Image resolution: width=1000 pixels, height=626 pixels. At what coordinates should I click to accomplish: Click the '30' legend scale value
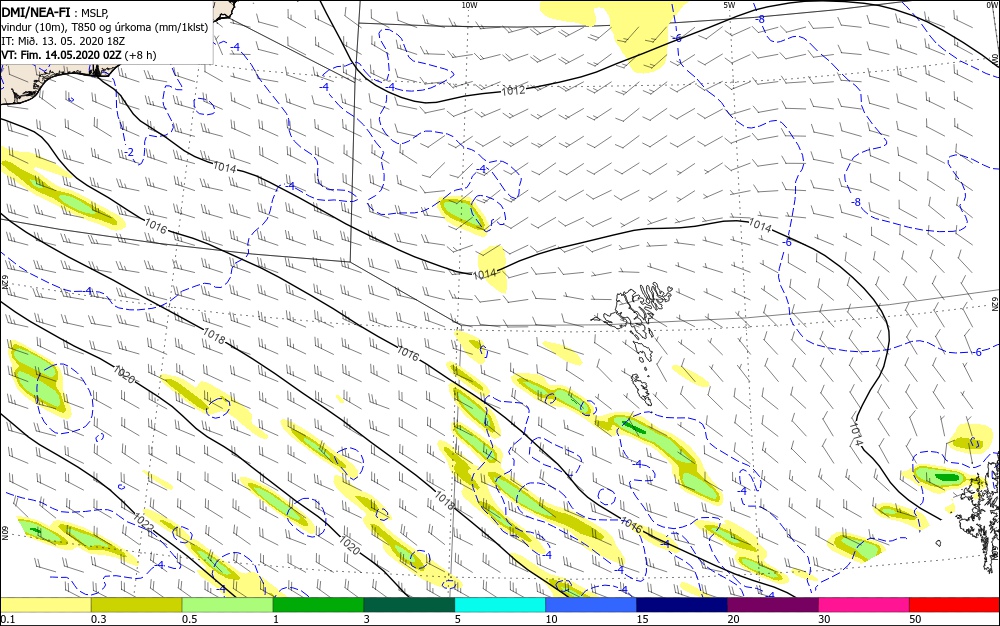[824, 620]
